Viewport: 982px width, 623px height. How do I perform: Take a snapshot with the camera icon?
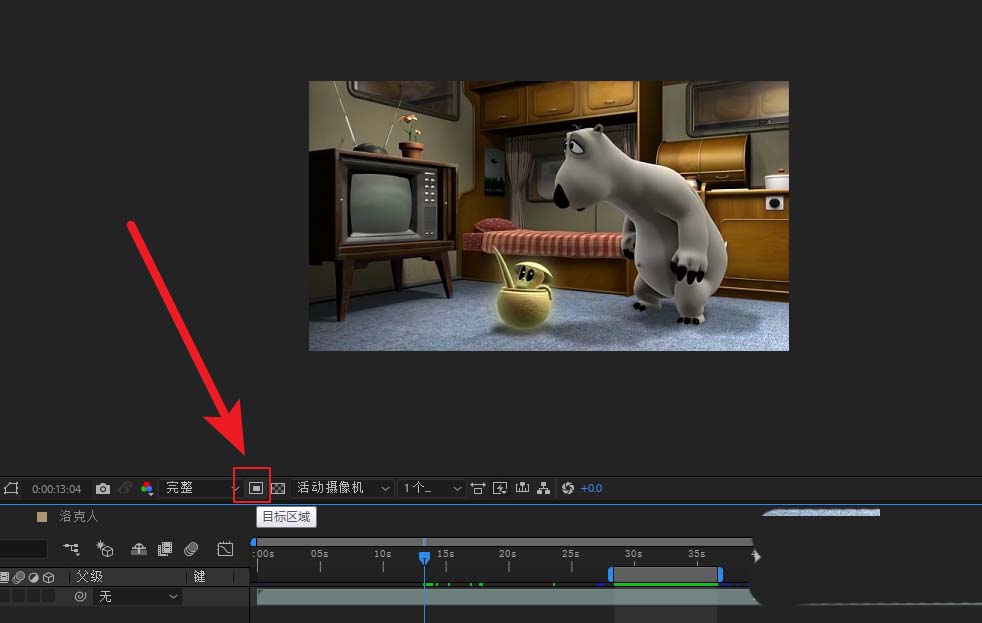(102, 488)
